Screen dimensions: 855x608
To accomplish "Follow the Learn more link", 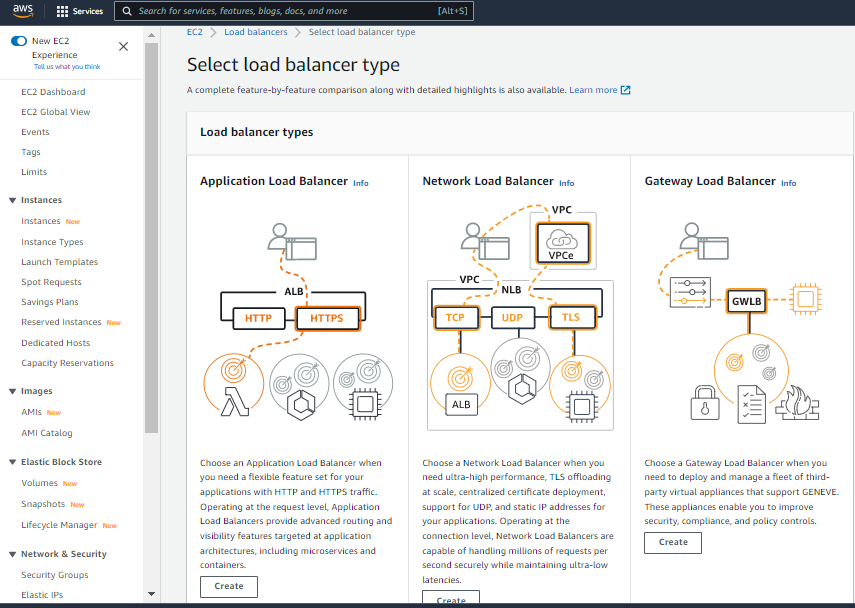I will point(593,90).
